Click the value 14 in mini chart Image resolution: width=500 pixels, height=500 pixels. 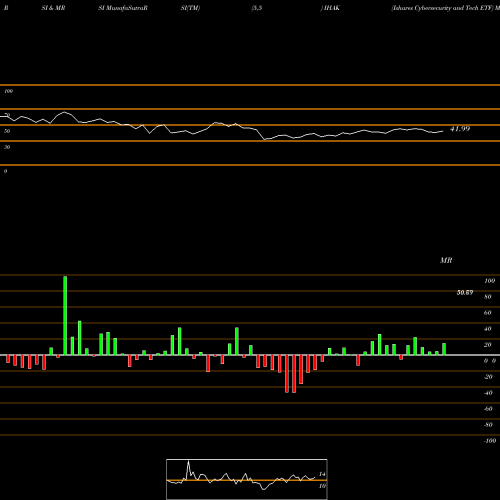[322, 474]
